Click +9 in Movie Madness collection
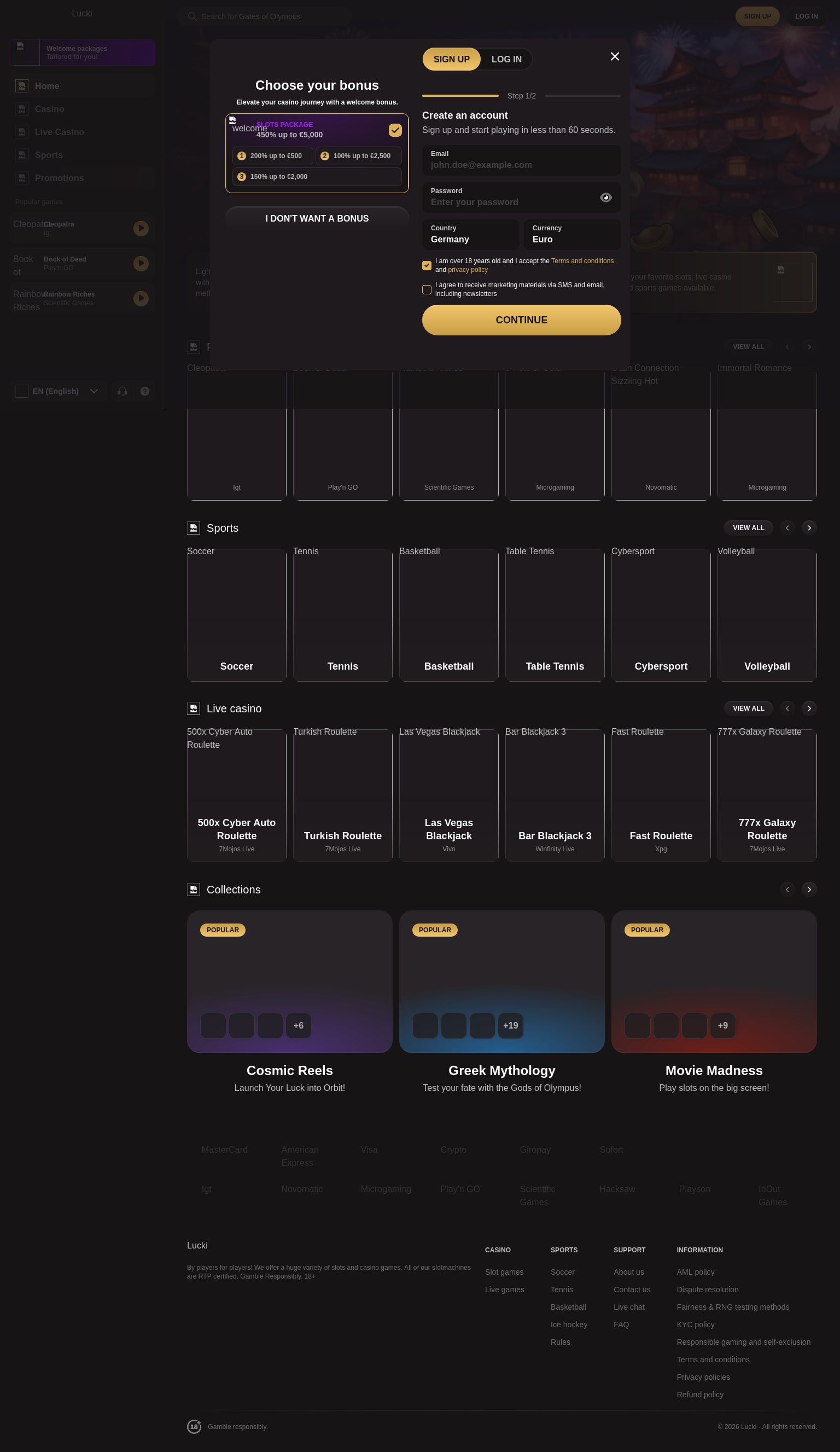840x1452 pixels. (722, 1026)
